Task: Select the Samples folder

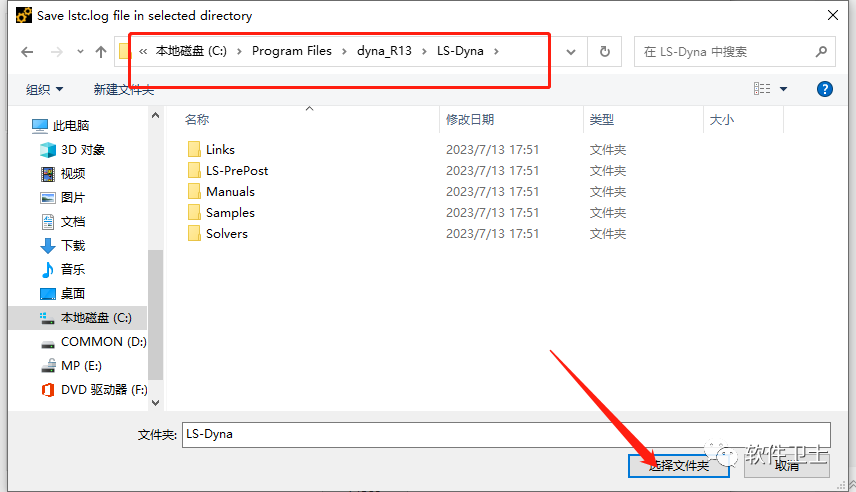Action: [230, 213]
